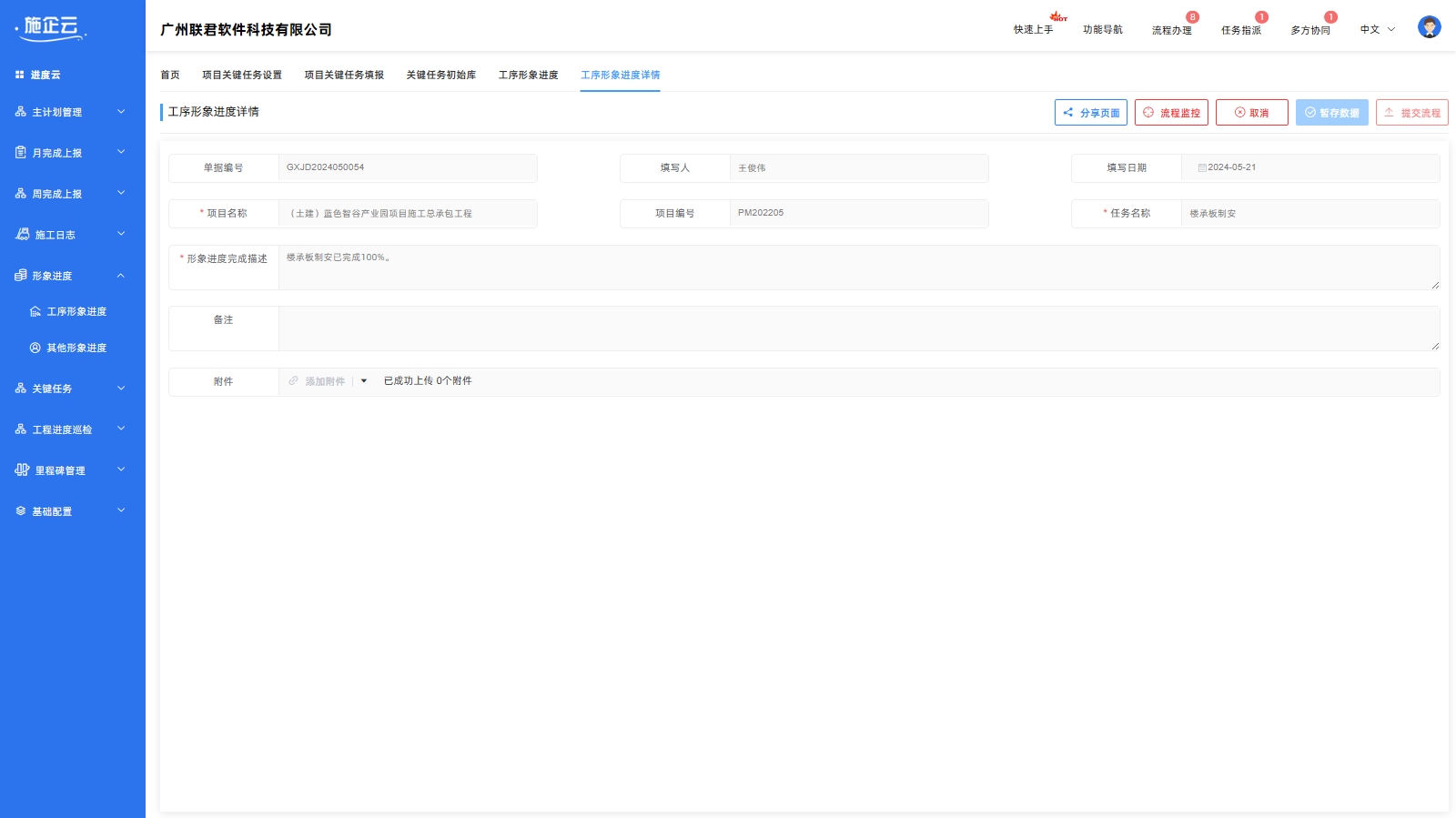Click the 填写日期 date field
The image size is (1456, 818).
[x=1310, y=168]
